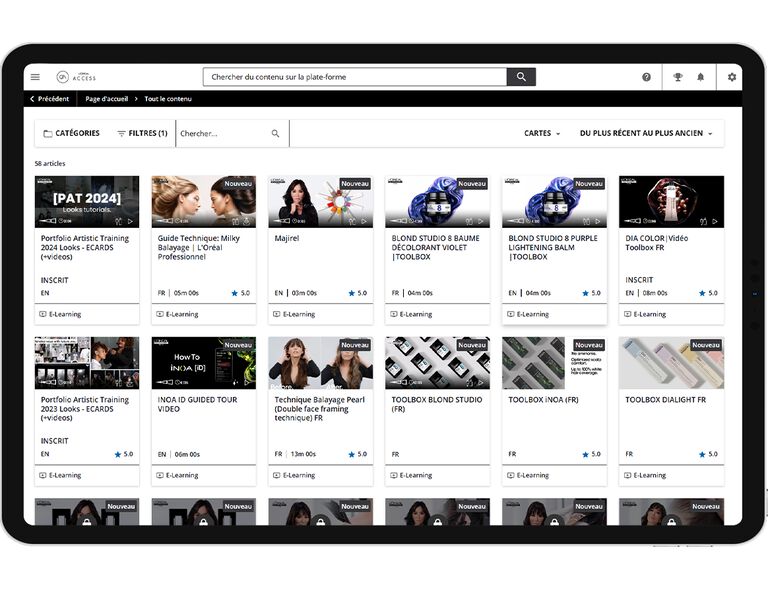
Task: Click the Milky Balayage thumbnail image
Action: pyautogui.click(x=204, y=202)
